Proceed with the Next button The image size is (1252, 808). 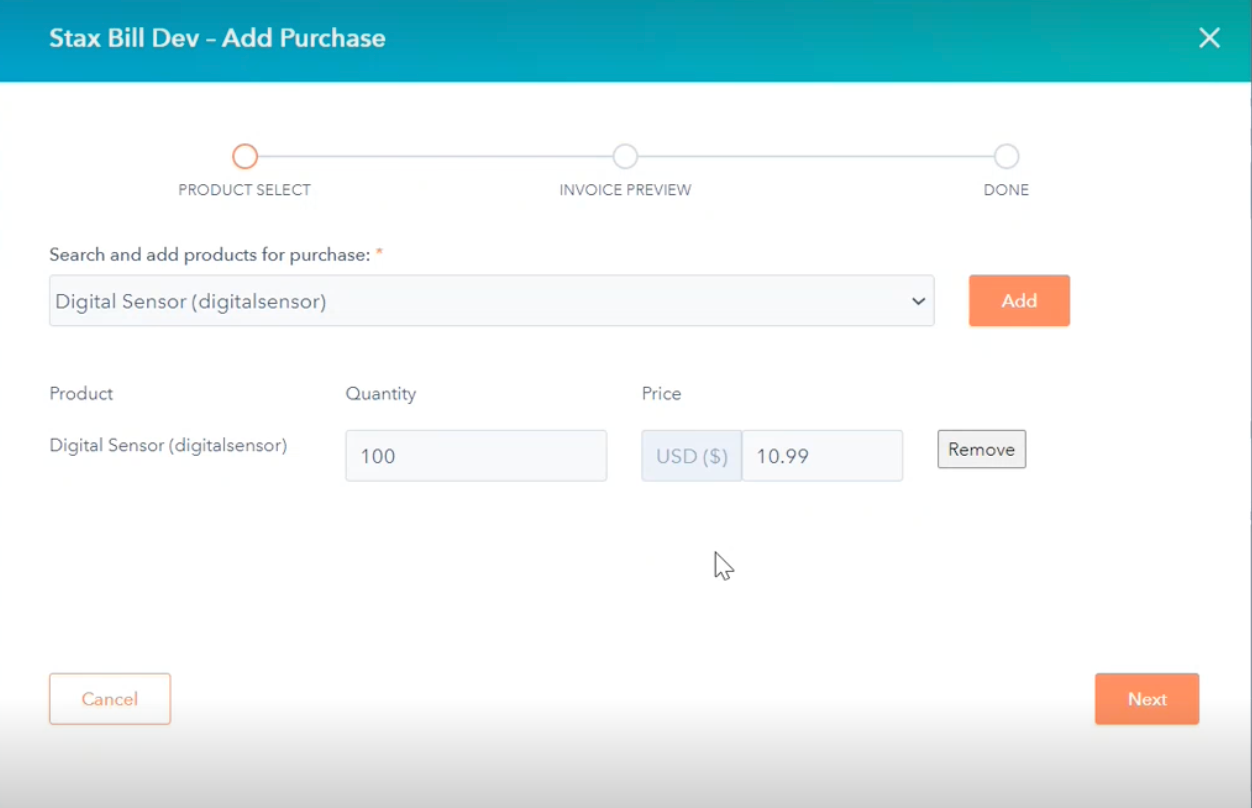click(1147, 699)
